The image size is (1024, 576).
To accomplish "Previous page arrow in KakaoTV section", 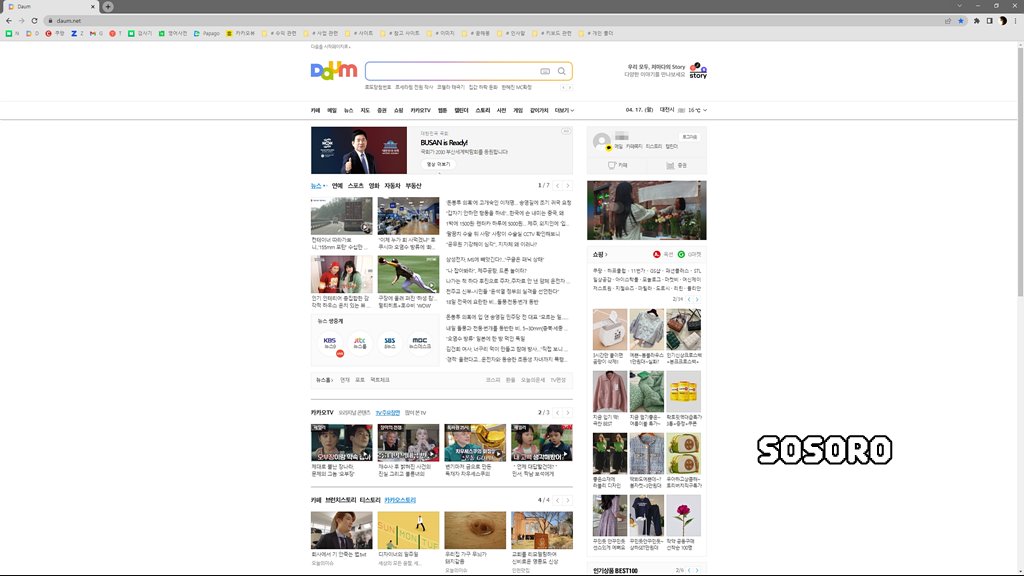I will click(x=557, y=413).
